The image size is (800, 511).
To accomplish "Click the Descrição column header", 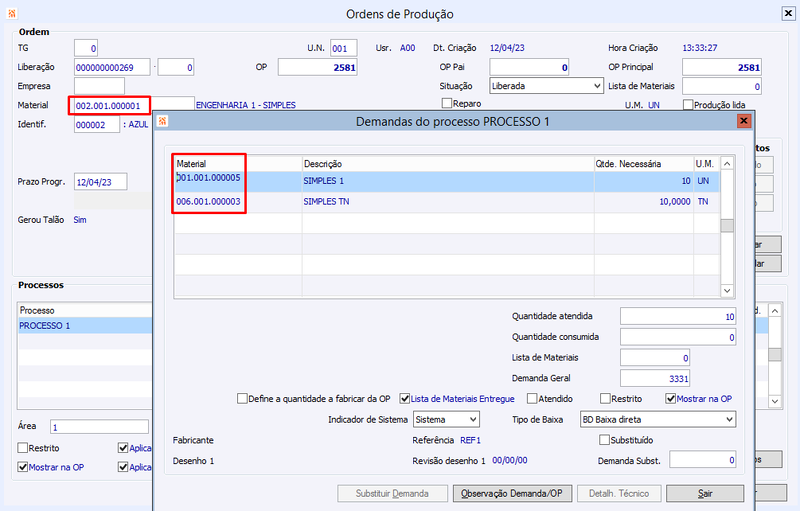I will pyautogui.click(x=448, y=164).
